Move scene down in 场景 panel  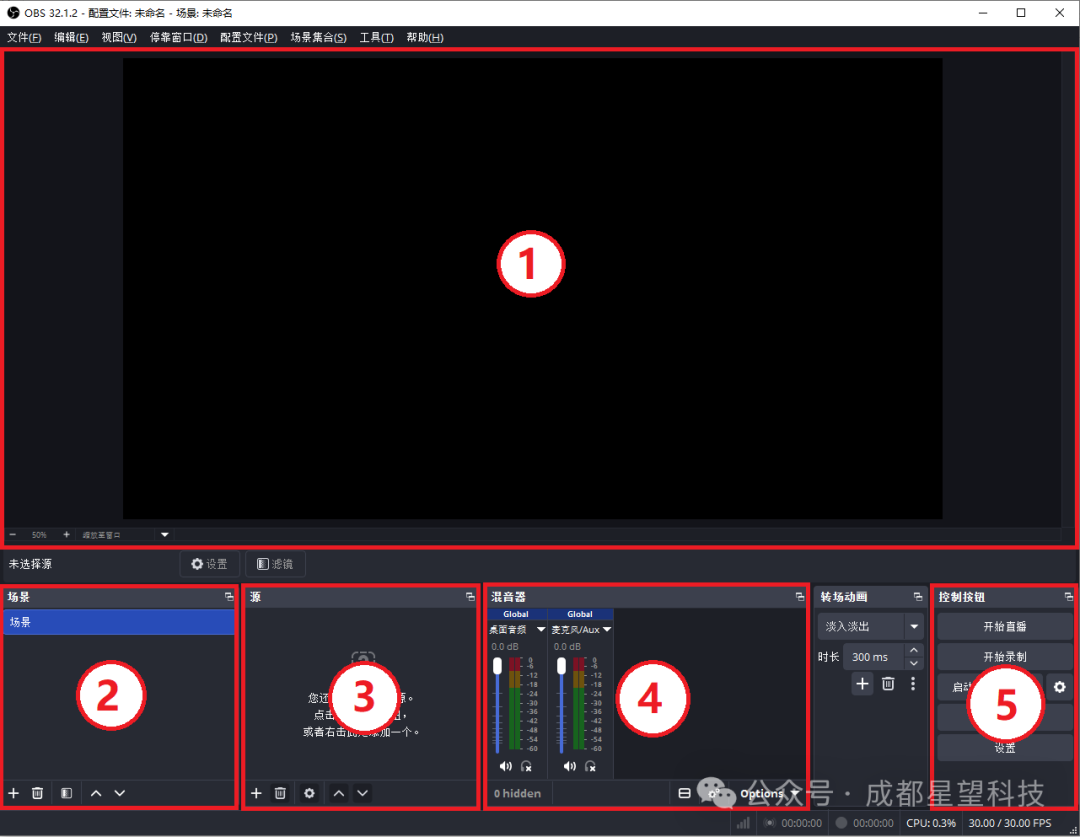(x=120, y=793)
